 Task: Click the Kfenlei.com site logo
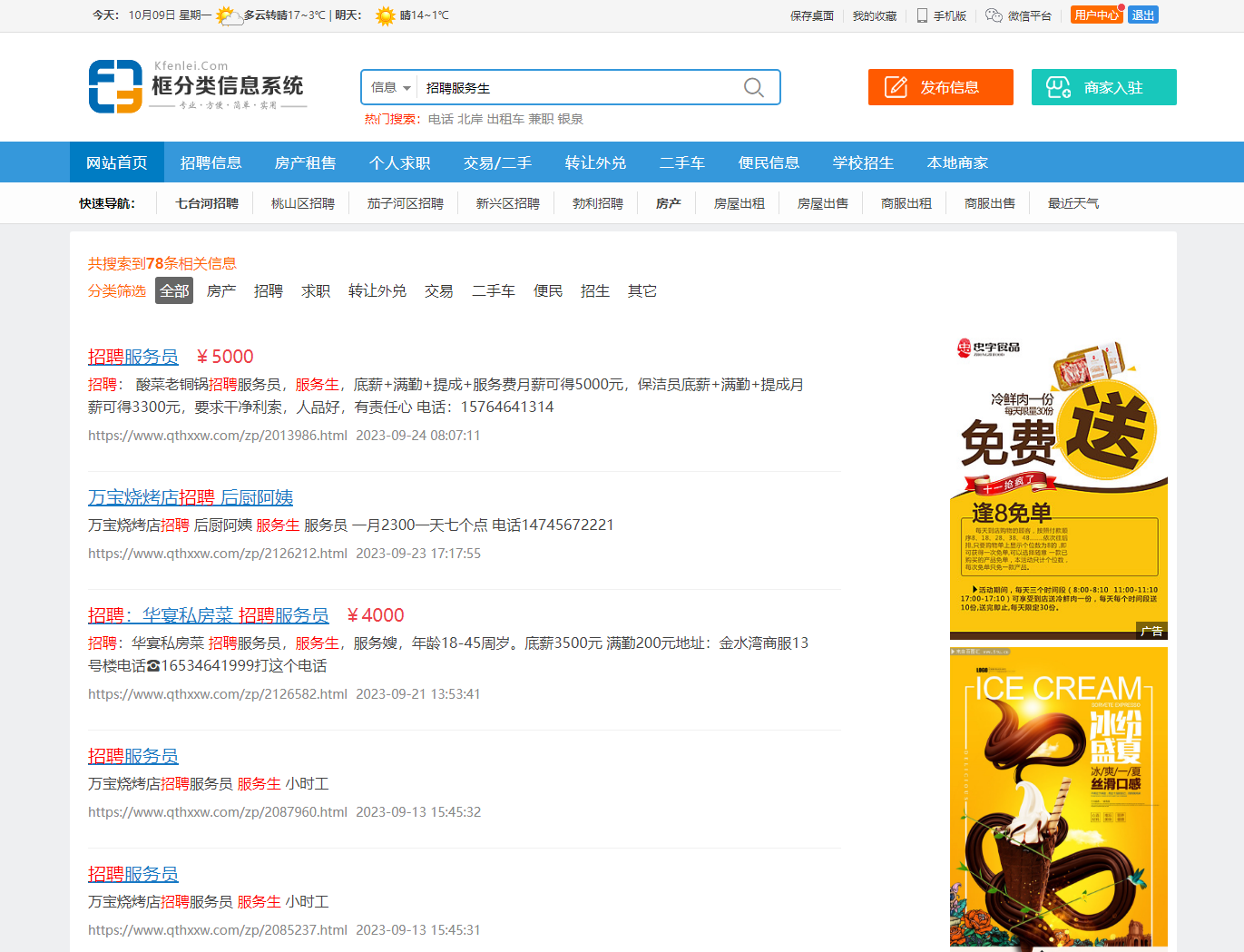click(x=197, y=86)
